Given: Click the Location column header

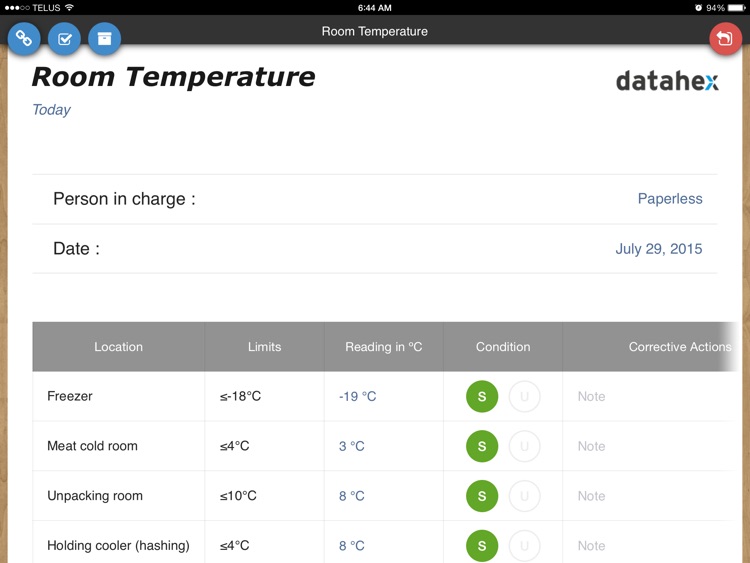Looking at the screenshot, I should coord(118,347).
